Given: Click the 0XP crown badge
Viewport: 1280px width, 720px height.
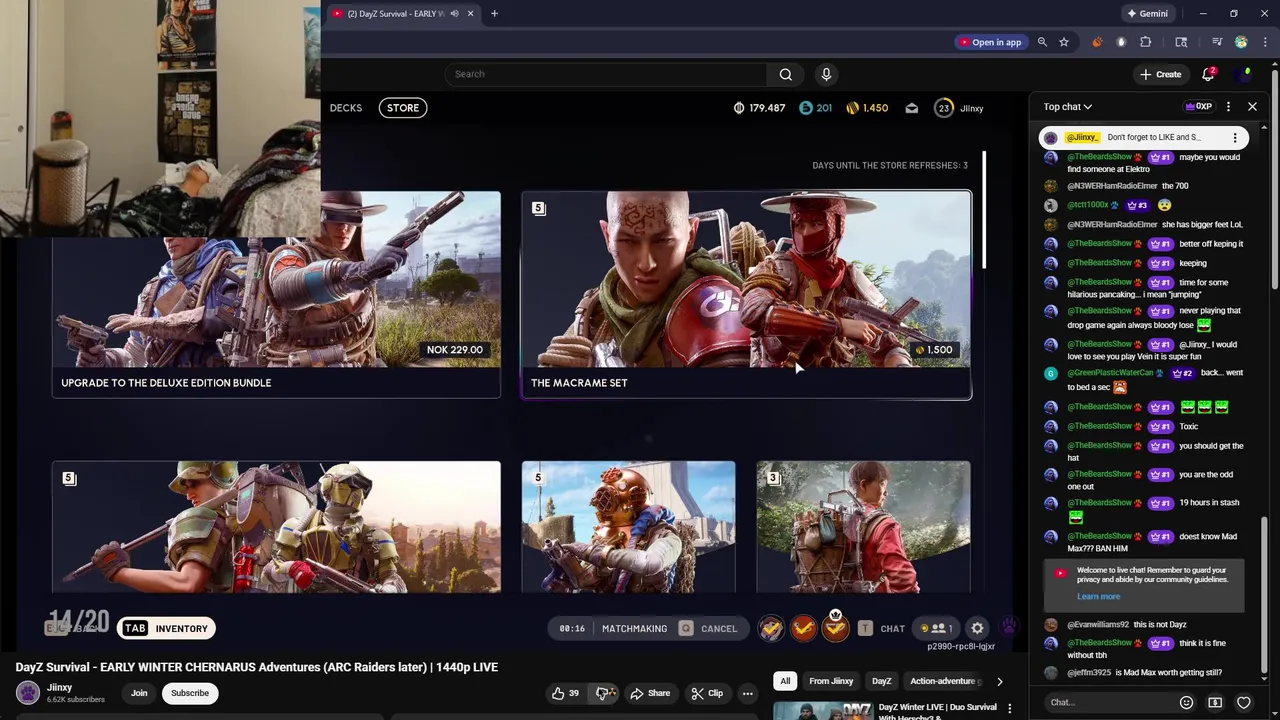Looking at the screenshot, I should [1198, 106].
